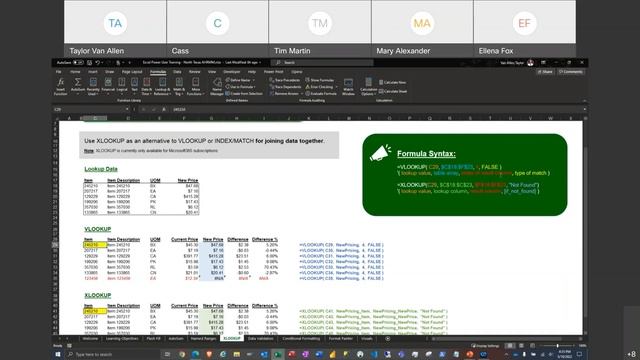This screenshot has width=640, height=360.
Task: Click the Save icon in title bar
Action: click(89, 62)
